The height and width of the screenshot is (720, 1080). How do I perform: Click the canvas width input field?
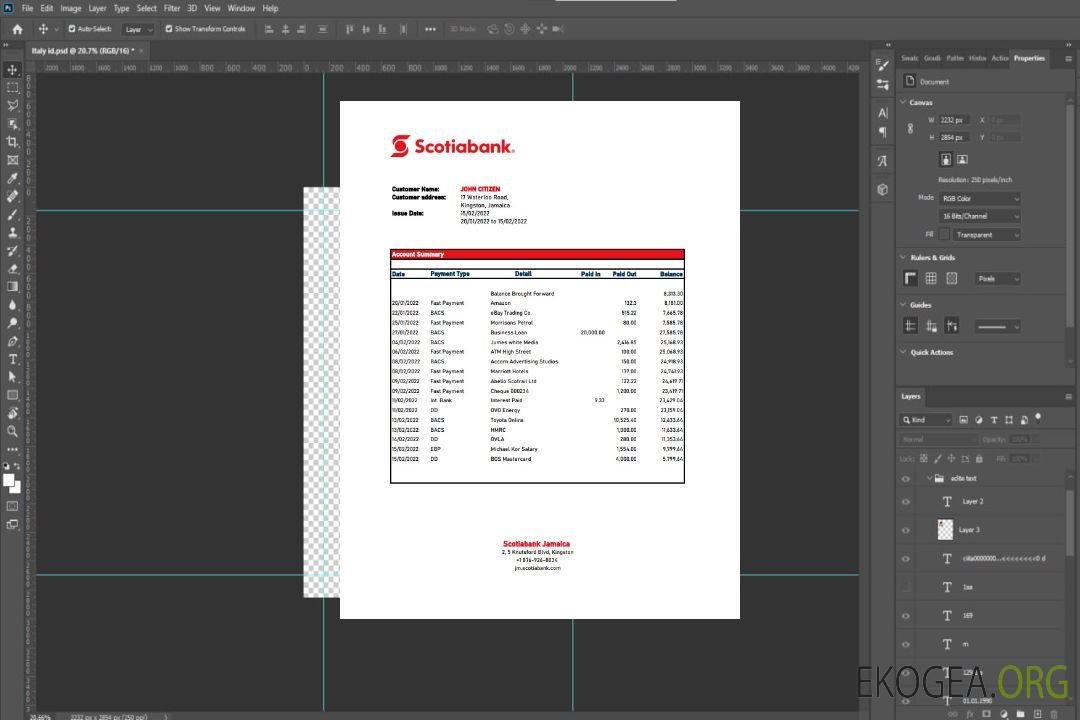[x=955, y=120]
